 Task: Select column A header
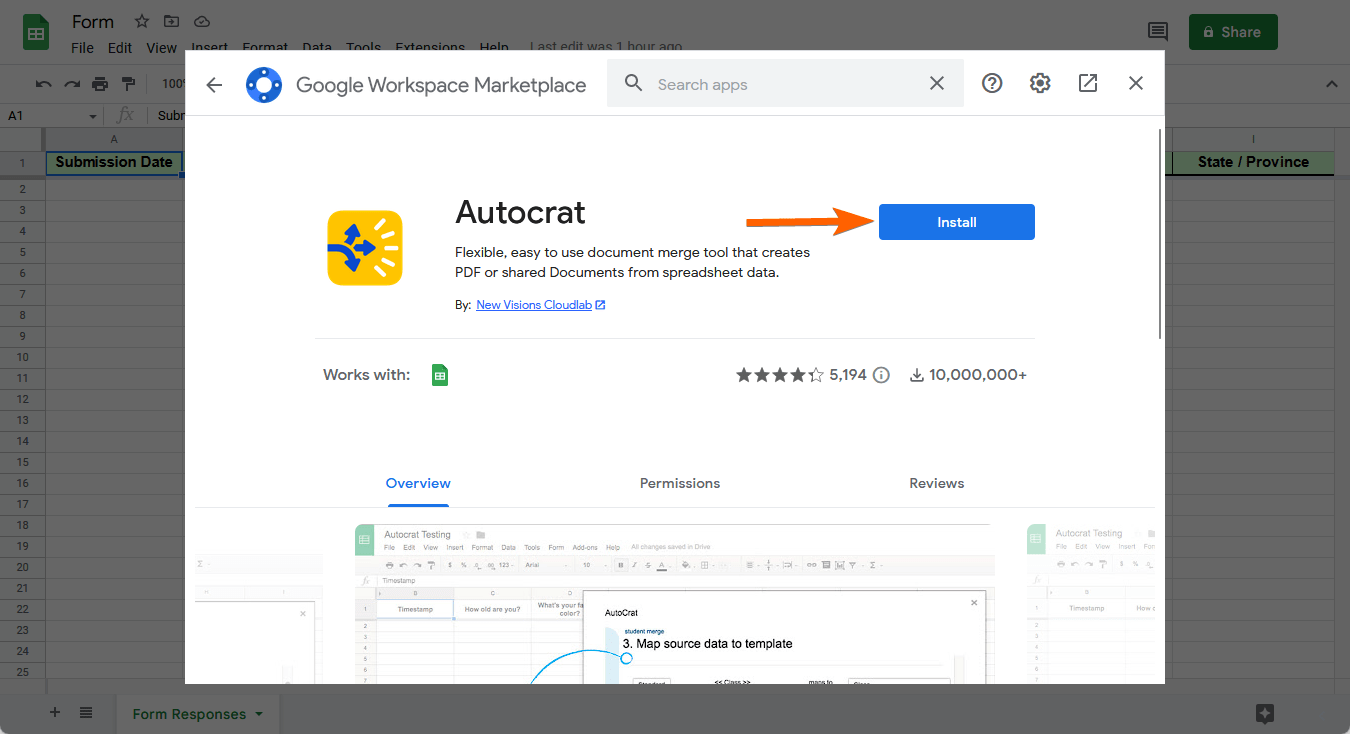point(114,139)
